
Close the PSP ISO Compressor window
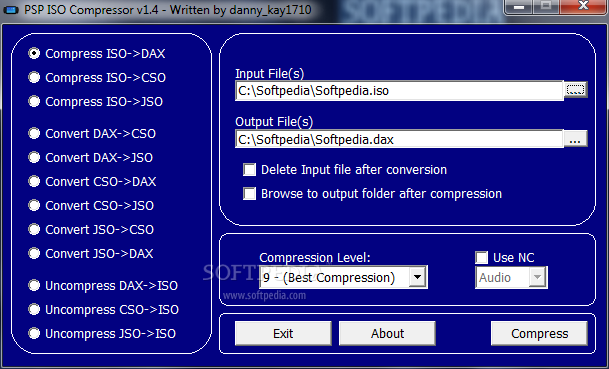pyautogui.click(x=583, y=7)
